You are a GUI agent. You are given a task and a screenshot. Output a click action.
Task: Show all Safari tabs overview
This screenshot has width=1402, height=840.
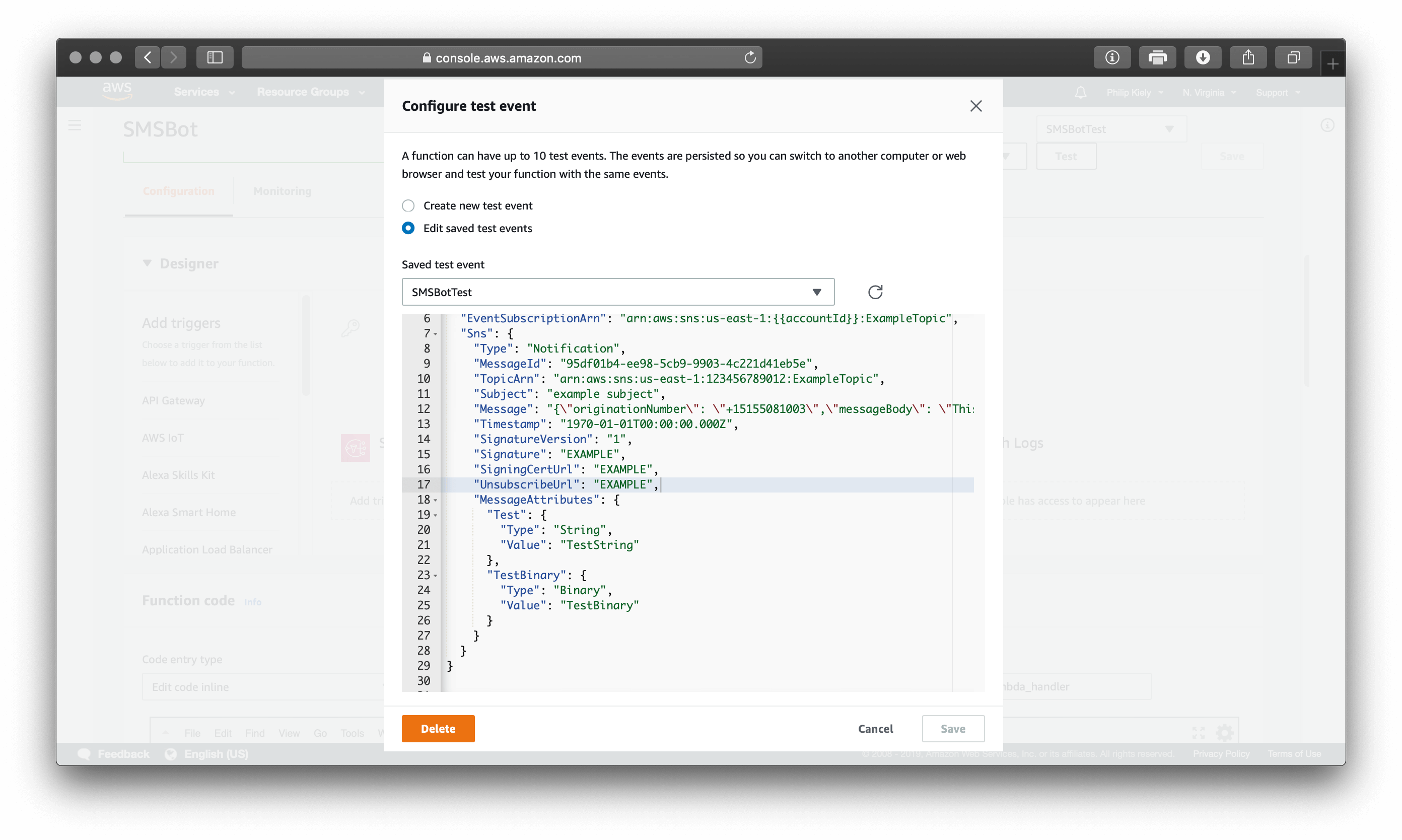1293,57
